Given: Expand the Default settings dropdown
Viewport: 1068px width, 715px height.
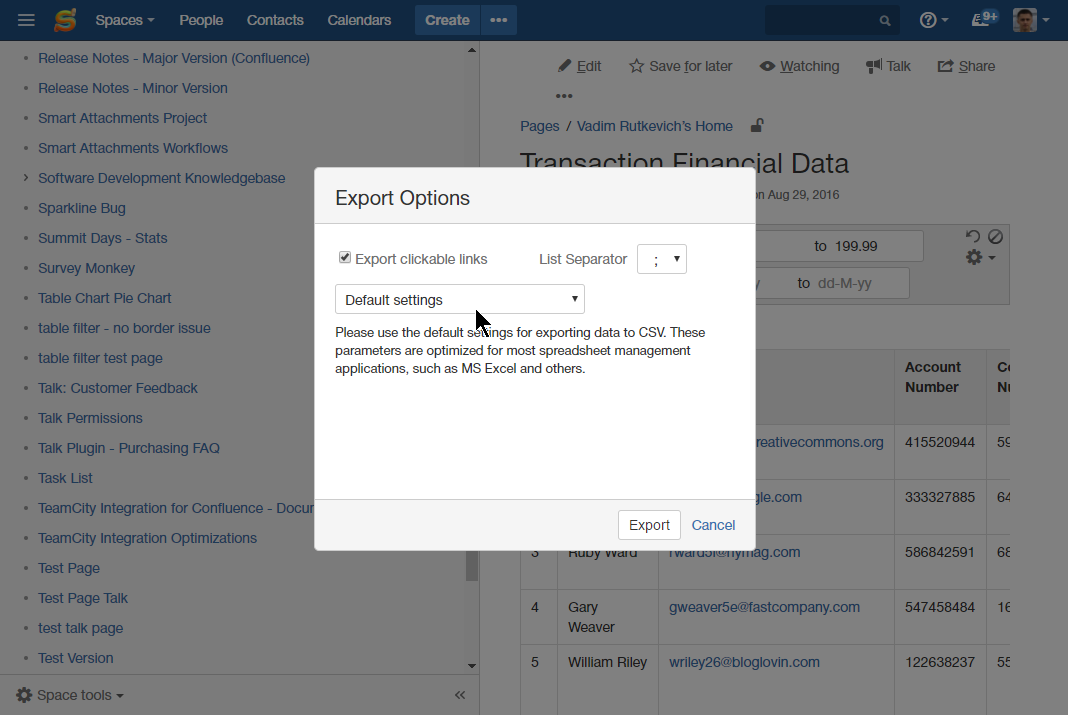Looking at the screenshot, I should tap(459, 299).
